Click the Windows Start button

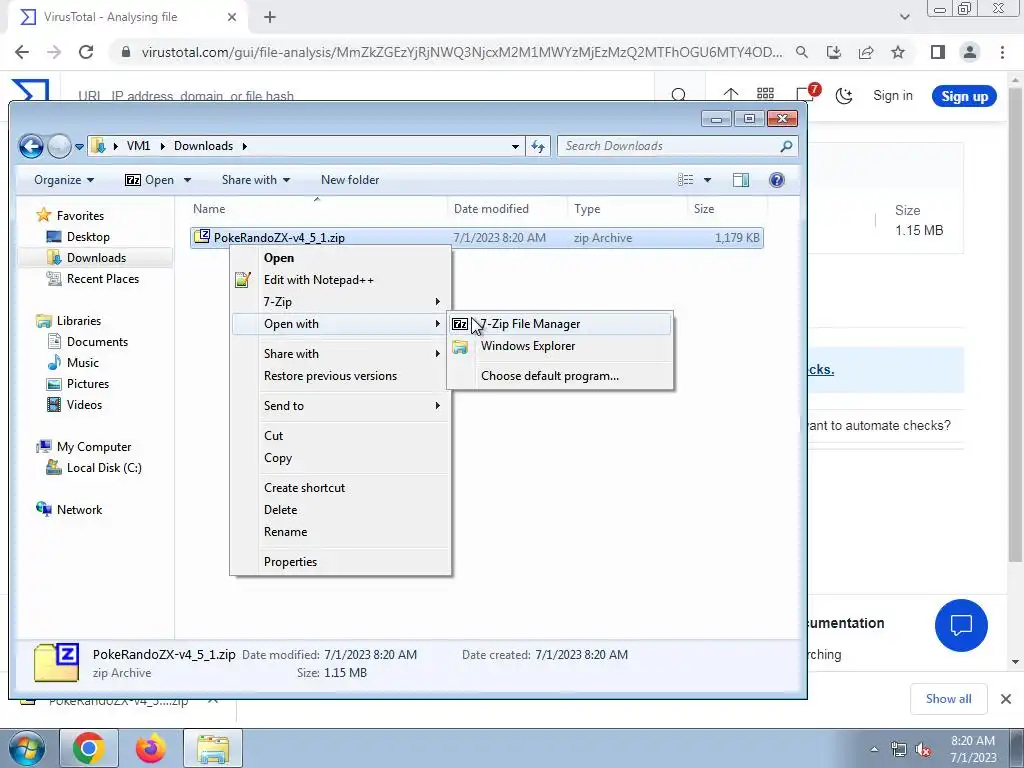pos(26,748)
